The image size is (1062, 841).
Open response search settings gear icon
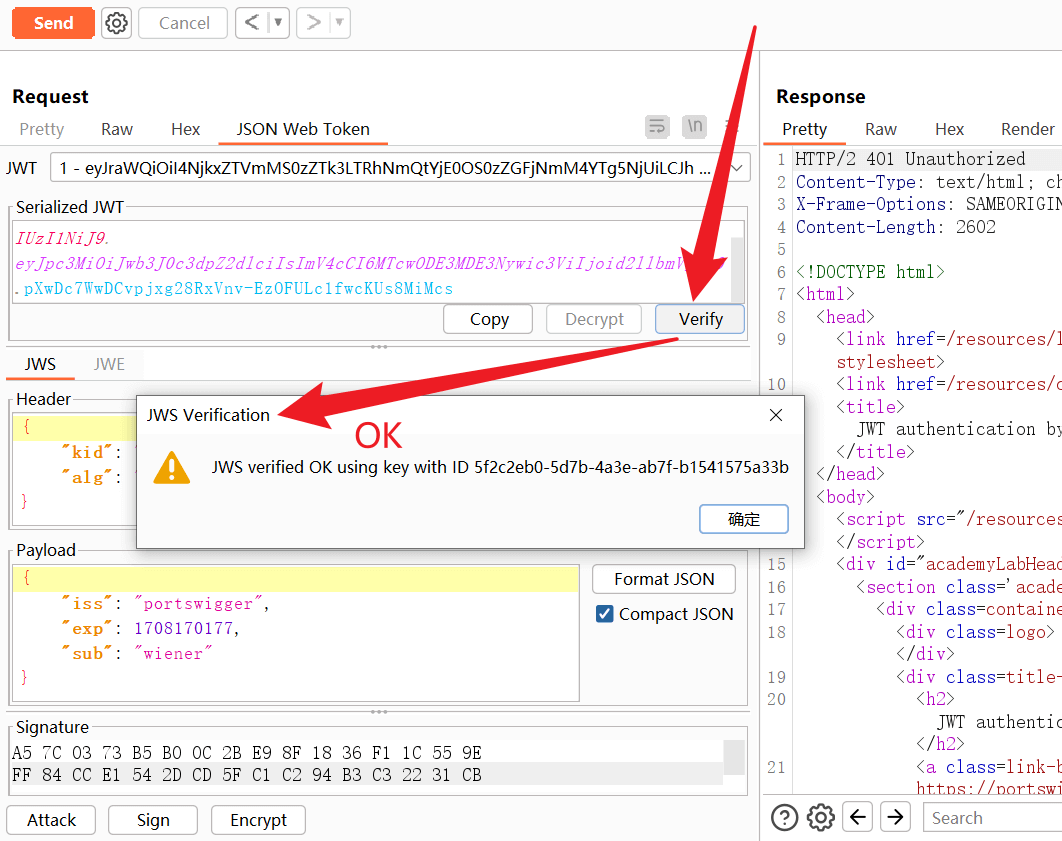[820, 817]
